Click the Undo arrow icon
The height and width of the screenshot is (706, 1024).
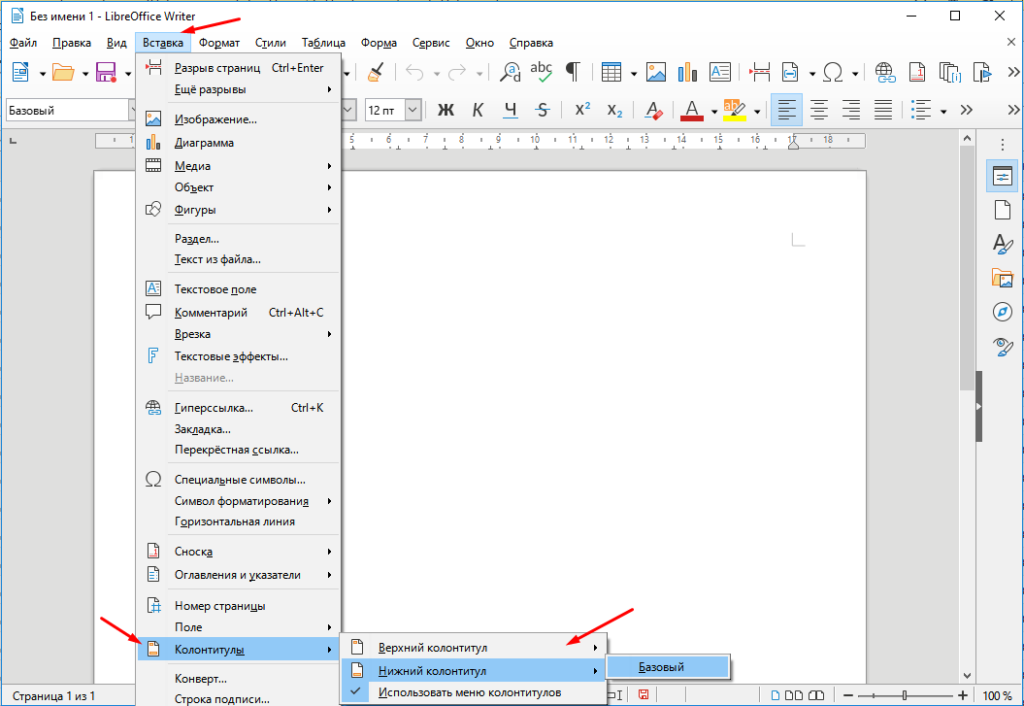[x=414, y=72]
